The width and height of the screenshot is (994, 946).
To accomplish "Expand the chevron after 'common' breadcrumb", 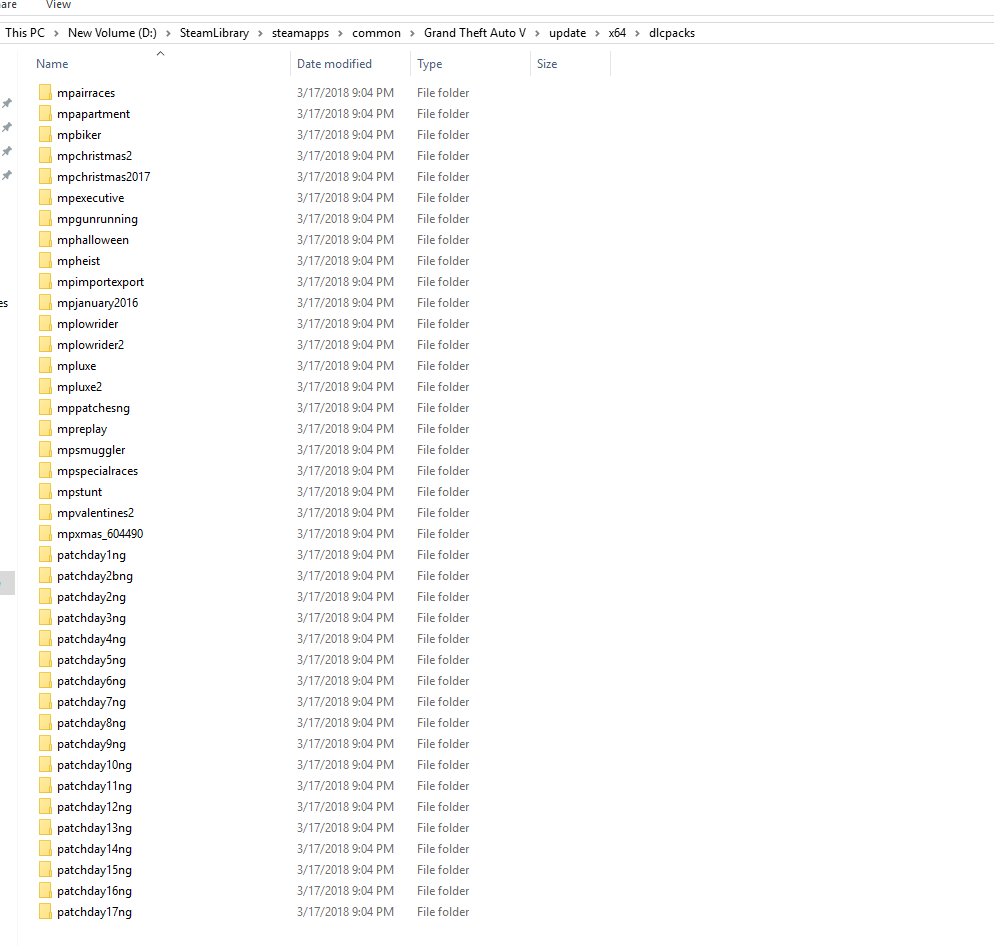I will point(412,34).
